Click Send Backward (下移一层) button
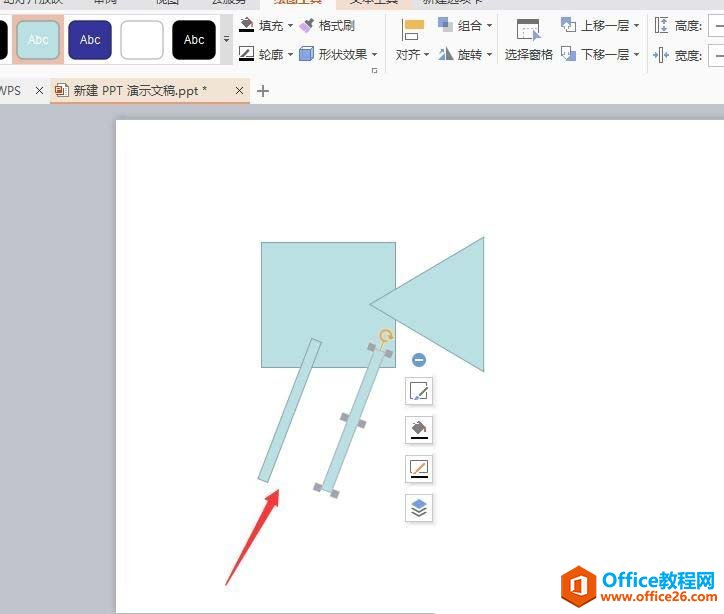 tap(599, 55)
